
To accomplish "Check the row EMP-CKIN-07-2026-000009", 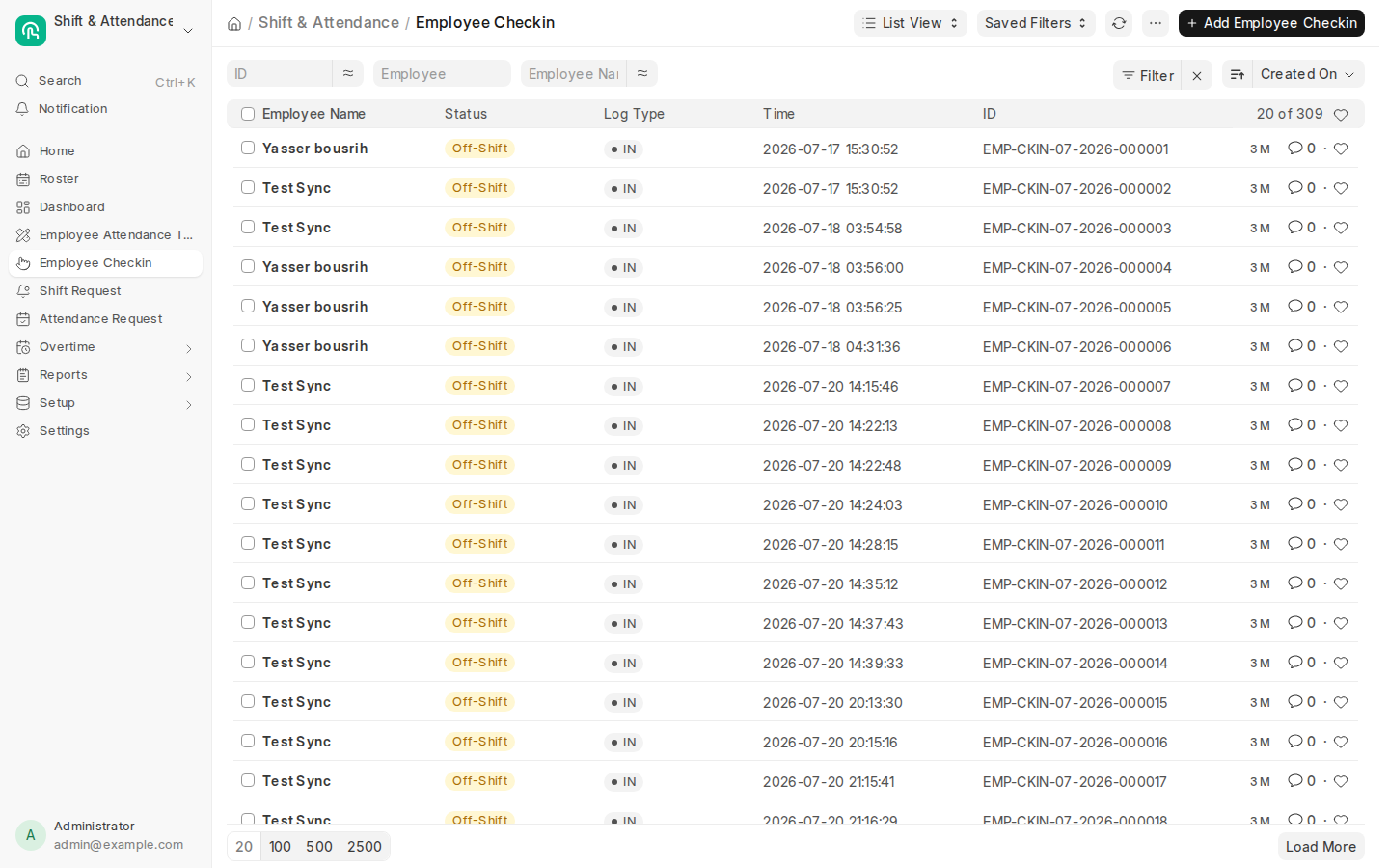I will point(248,464).
